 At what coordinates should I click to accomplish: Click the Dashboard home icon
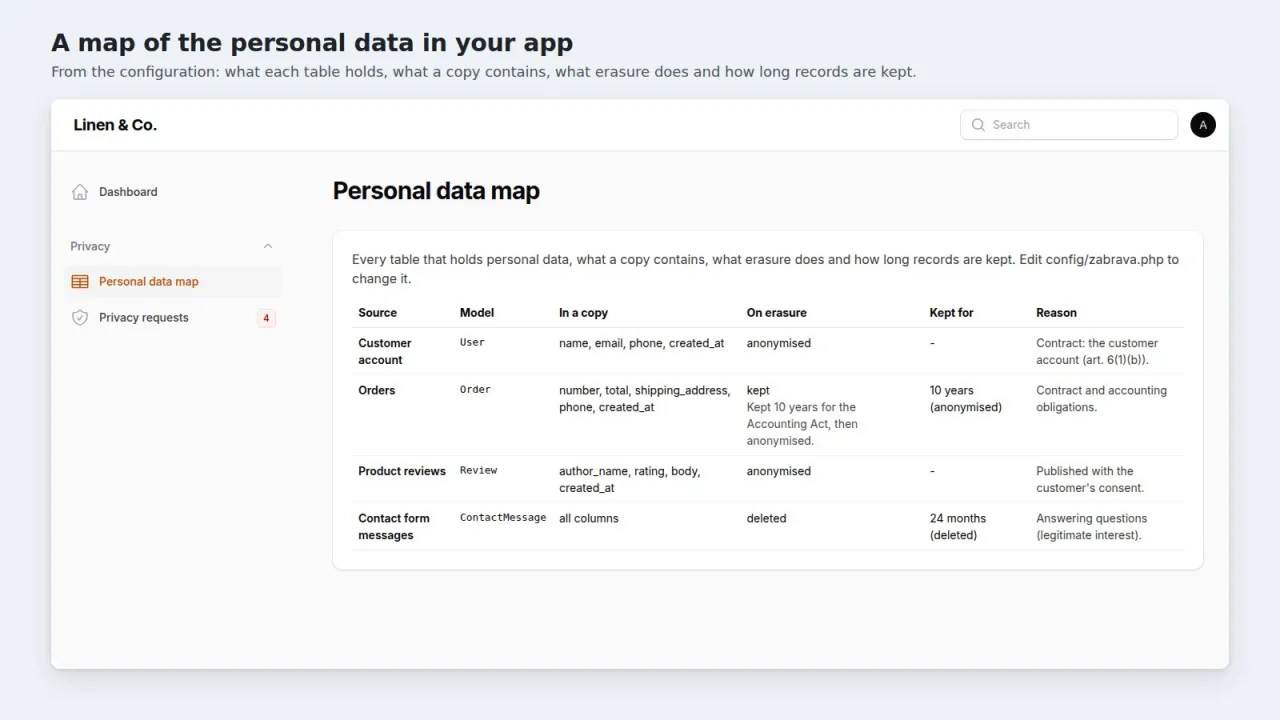point(80,192)
